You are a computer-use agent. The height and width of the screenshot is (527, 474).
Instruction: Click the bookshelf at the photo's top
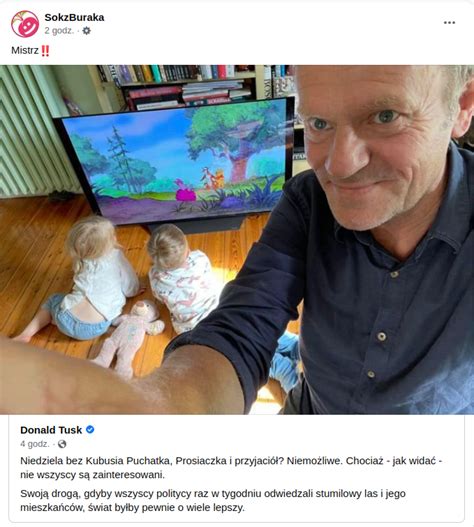(x=193, y=86)
